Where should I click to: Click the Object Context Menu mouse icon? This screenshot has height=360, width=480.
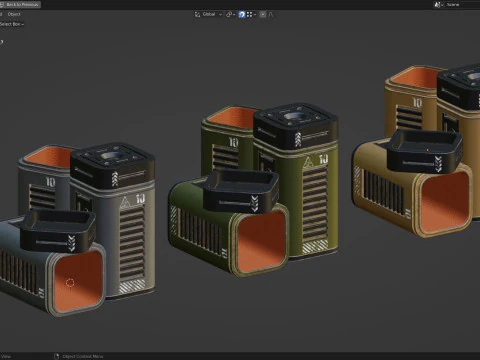[x=56, y=356]
